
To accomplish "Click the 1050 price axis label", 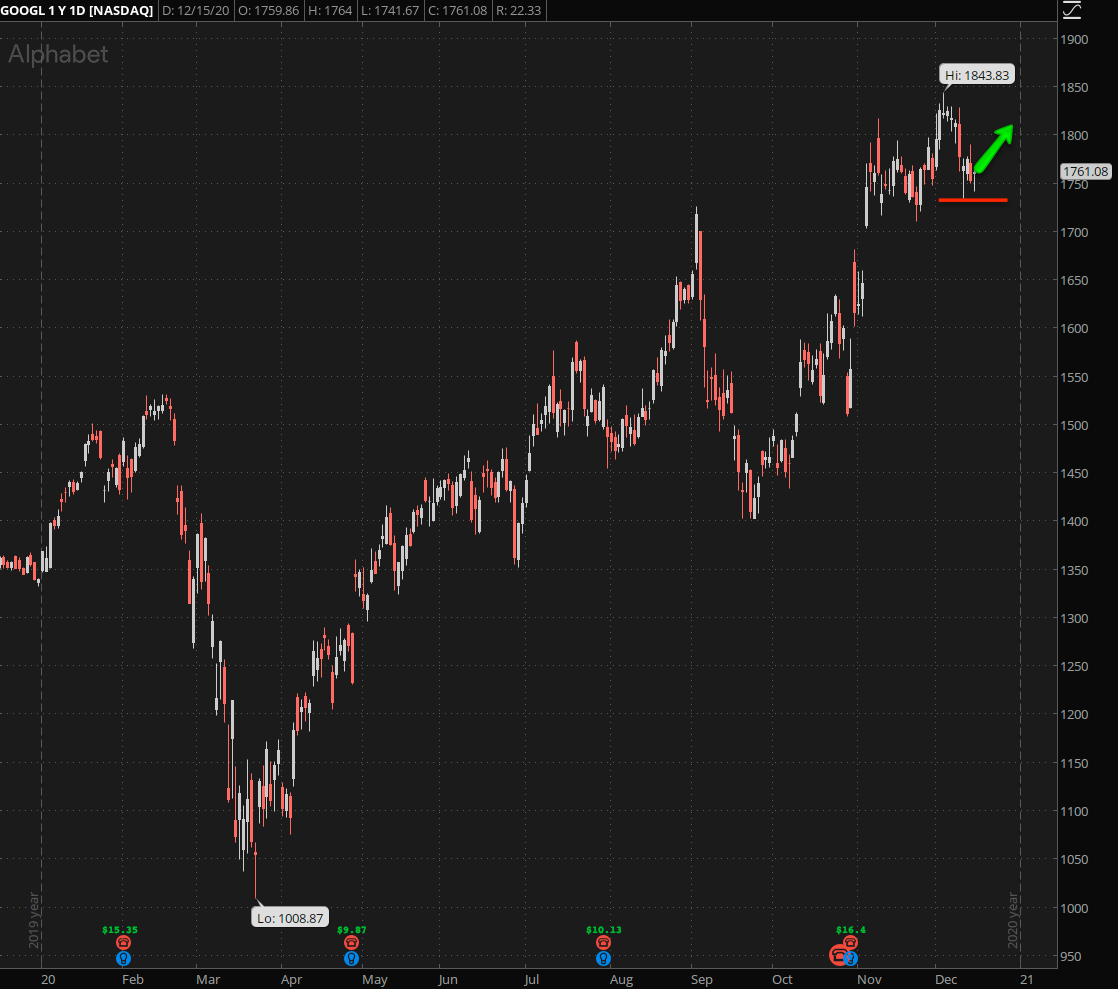I will coord(1074,860).
